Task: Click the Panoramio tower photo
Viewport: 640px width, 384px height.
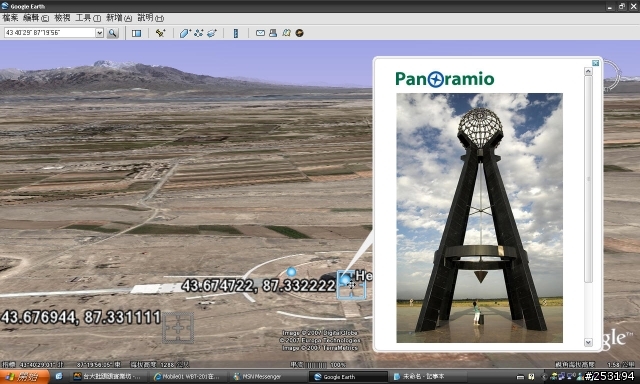Action: click(480, 218)
